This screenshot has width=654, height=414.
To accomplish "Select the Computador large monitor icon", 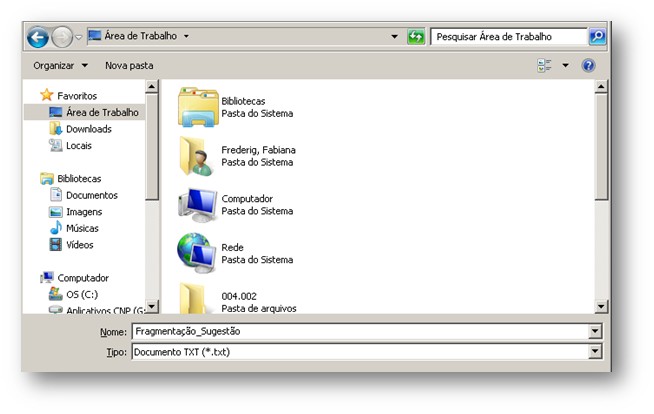I will [x=198, y=205].
